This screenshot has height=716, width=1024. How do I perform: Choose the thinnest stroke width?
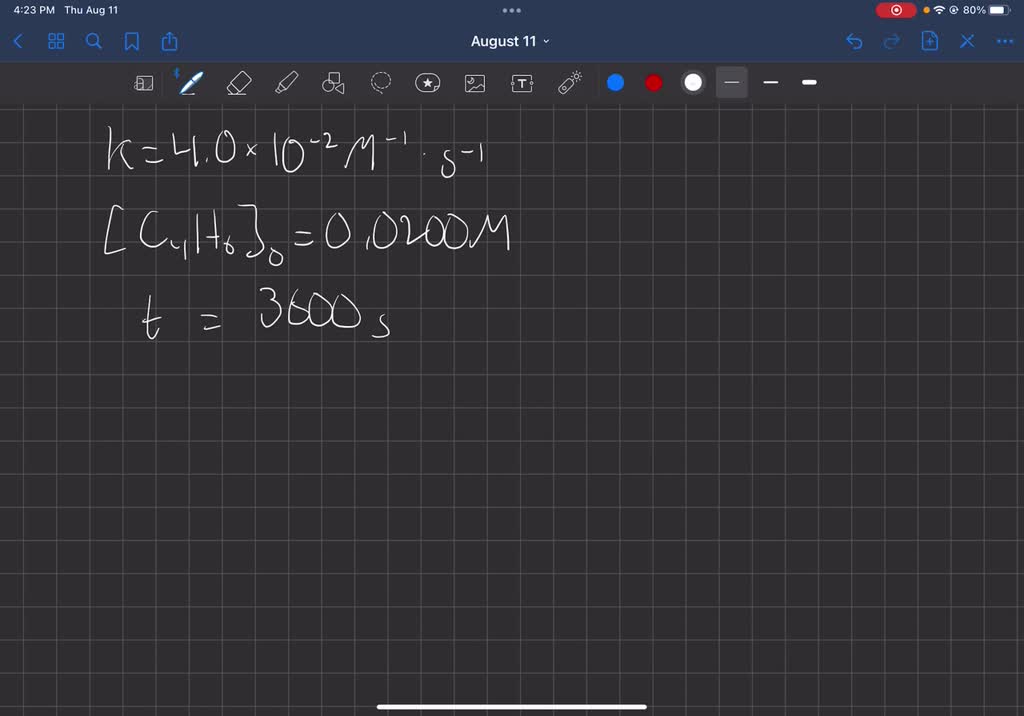[x=732, y=83]
